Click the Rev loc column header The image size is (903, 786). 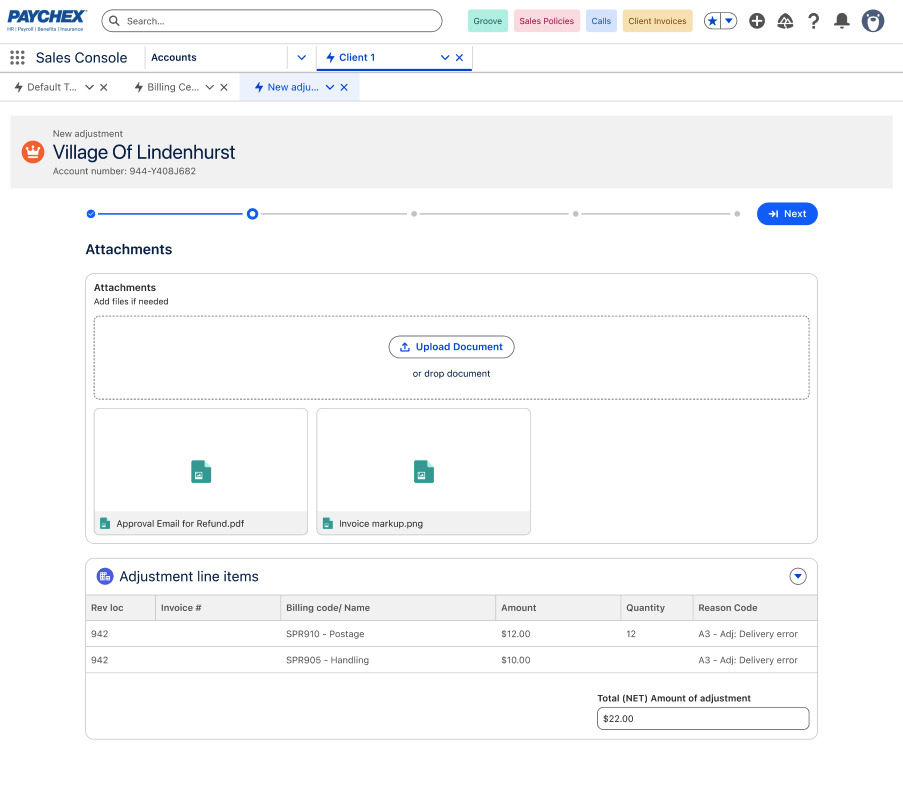(x=120, y=608)
